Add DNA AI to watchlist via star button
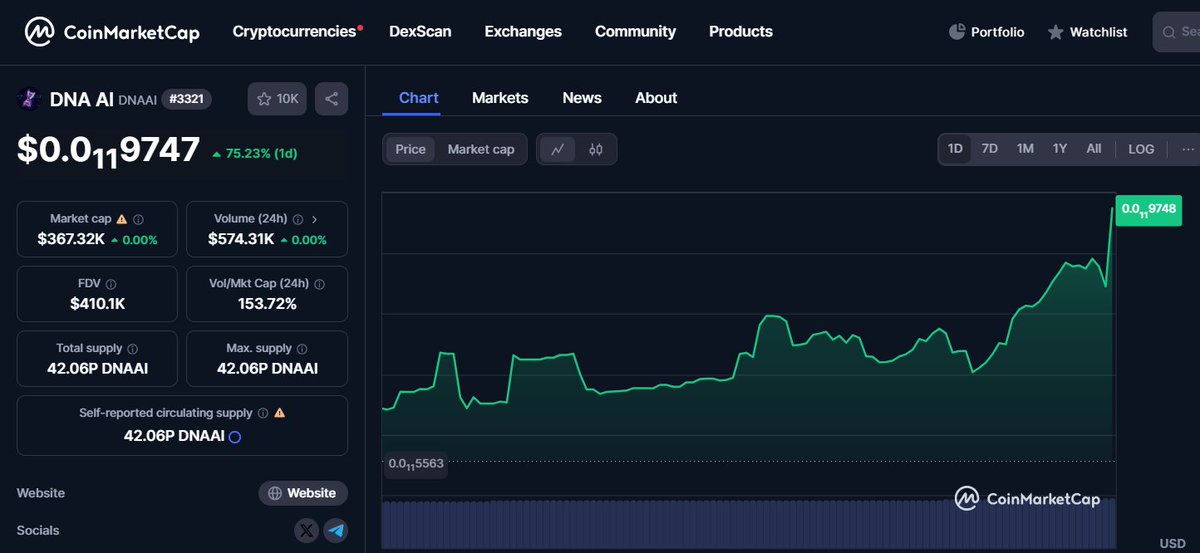The width and height of the screenshot is (1200, 553). pos(277,99)
